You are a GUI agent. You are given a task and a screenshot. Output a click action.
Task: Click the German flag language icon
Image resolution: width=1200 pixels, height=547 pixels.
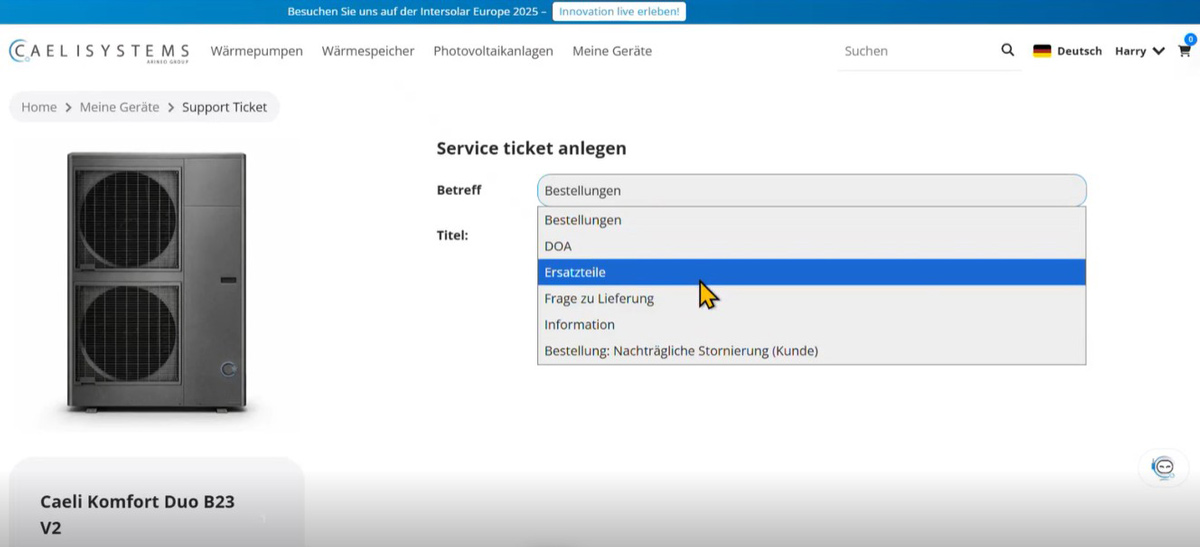tap(1042, 51)
